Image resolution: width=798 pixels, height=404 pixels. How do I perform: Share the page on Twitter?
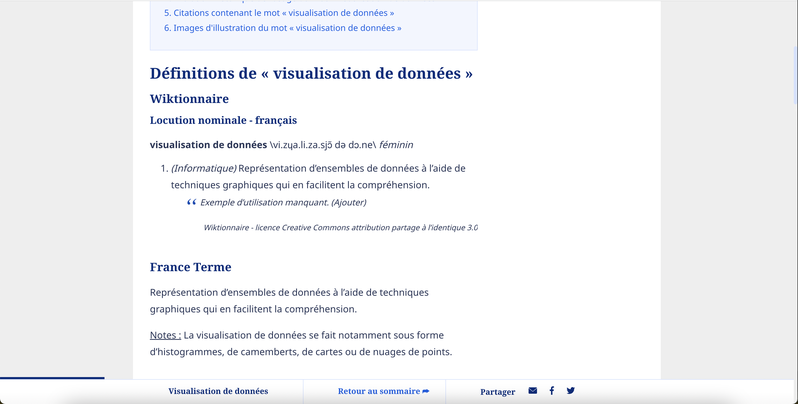tap(570, 391)
